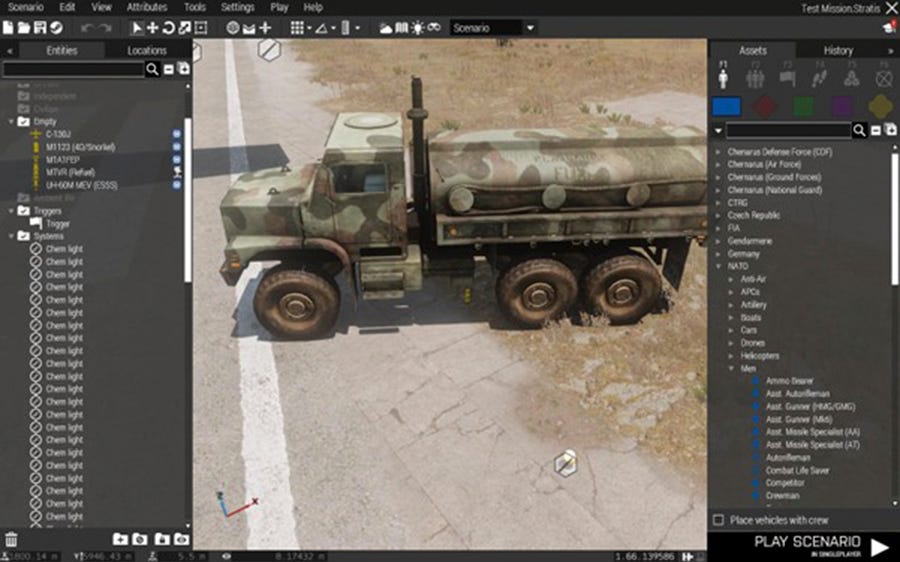Select the green Independent side swatch
The image size is (900, 562).
coord(803,107)
